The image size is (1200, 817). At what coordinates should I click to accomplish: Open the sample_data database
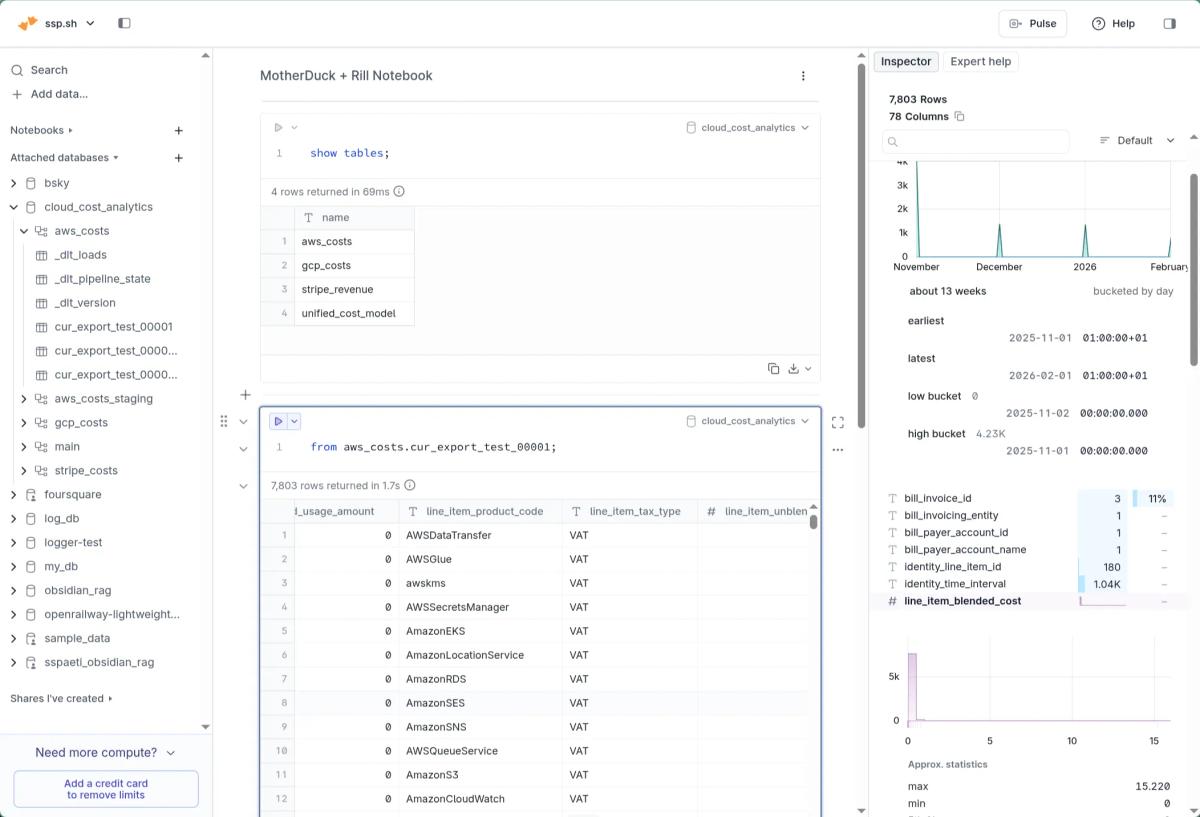pyautogui.click(x=77, y=638)
